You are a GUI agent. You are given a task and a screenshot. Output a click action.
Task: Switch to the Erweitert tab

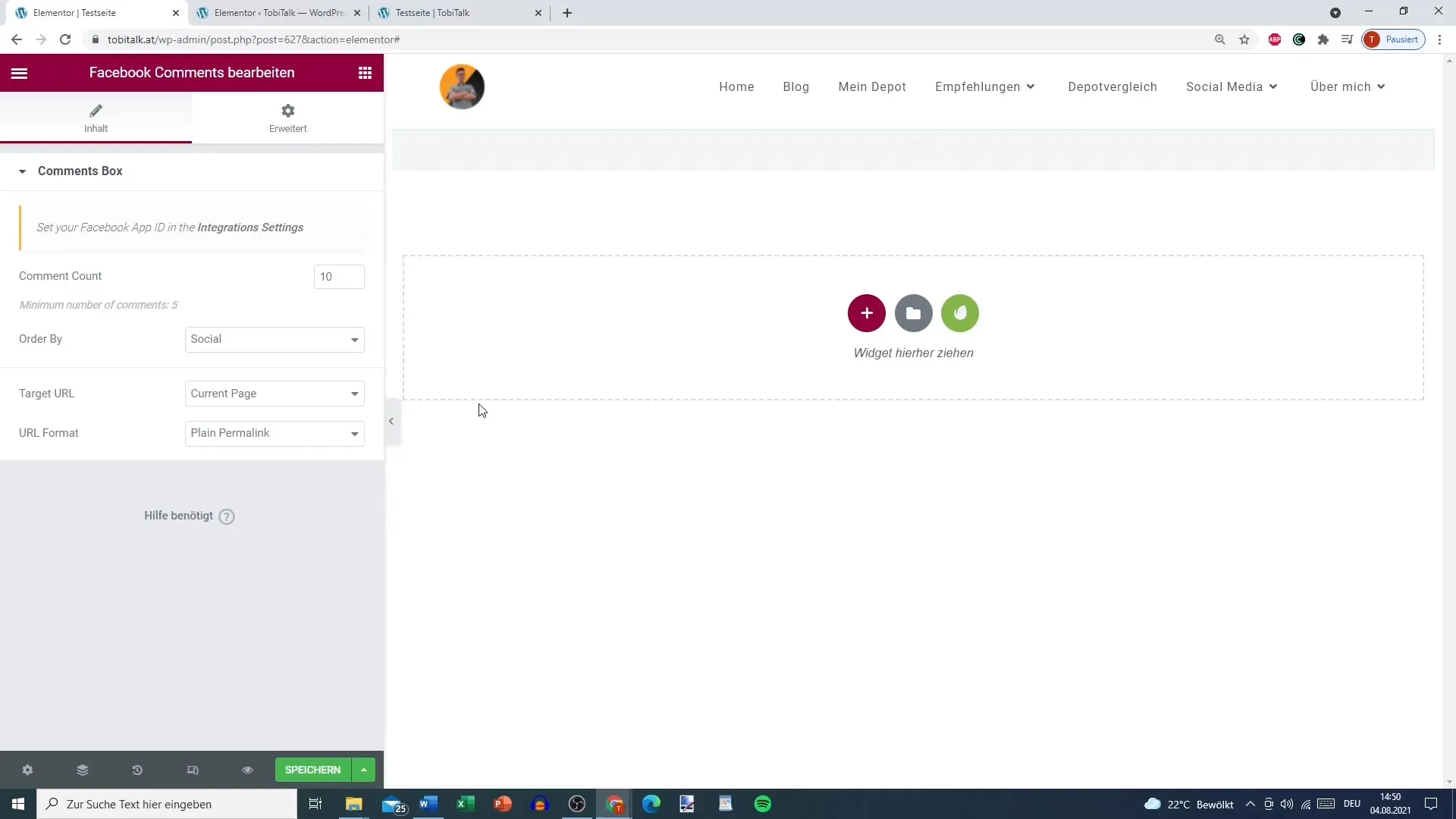pyautogui.click(x=287, y=118)
